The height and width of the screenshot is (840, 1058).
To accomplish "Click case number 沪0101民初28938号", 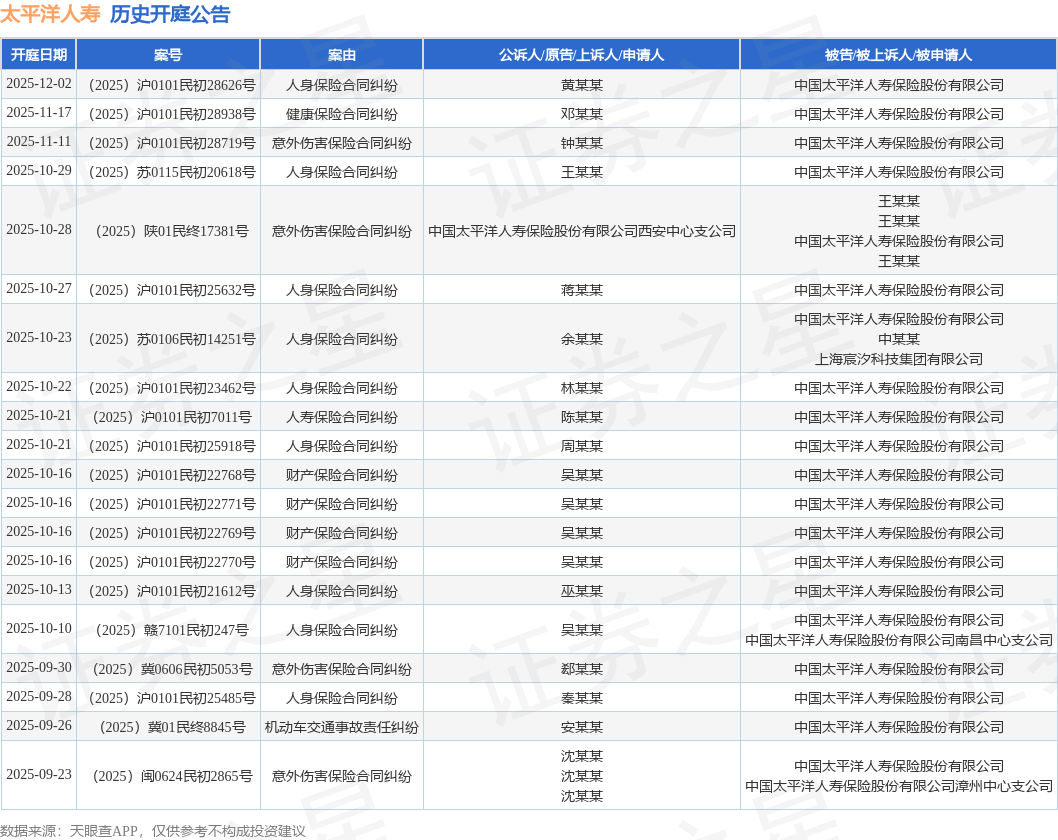I will click(x=172, y=114).
